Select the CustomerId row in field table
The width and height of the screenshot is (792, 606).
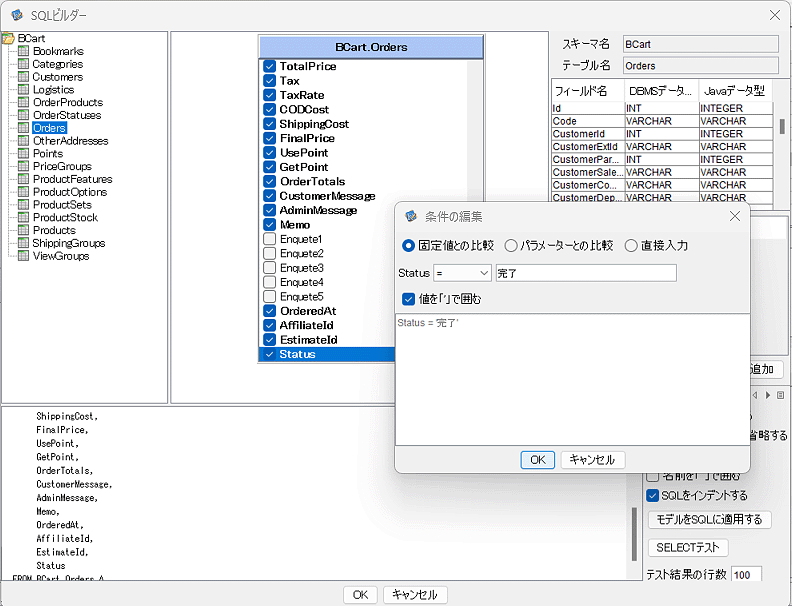(662, 134)
